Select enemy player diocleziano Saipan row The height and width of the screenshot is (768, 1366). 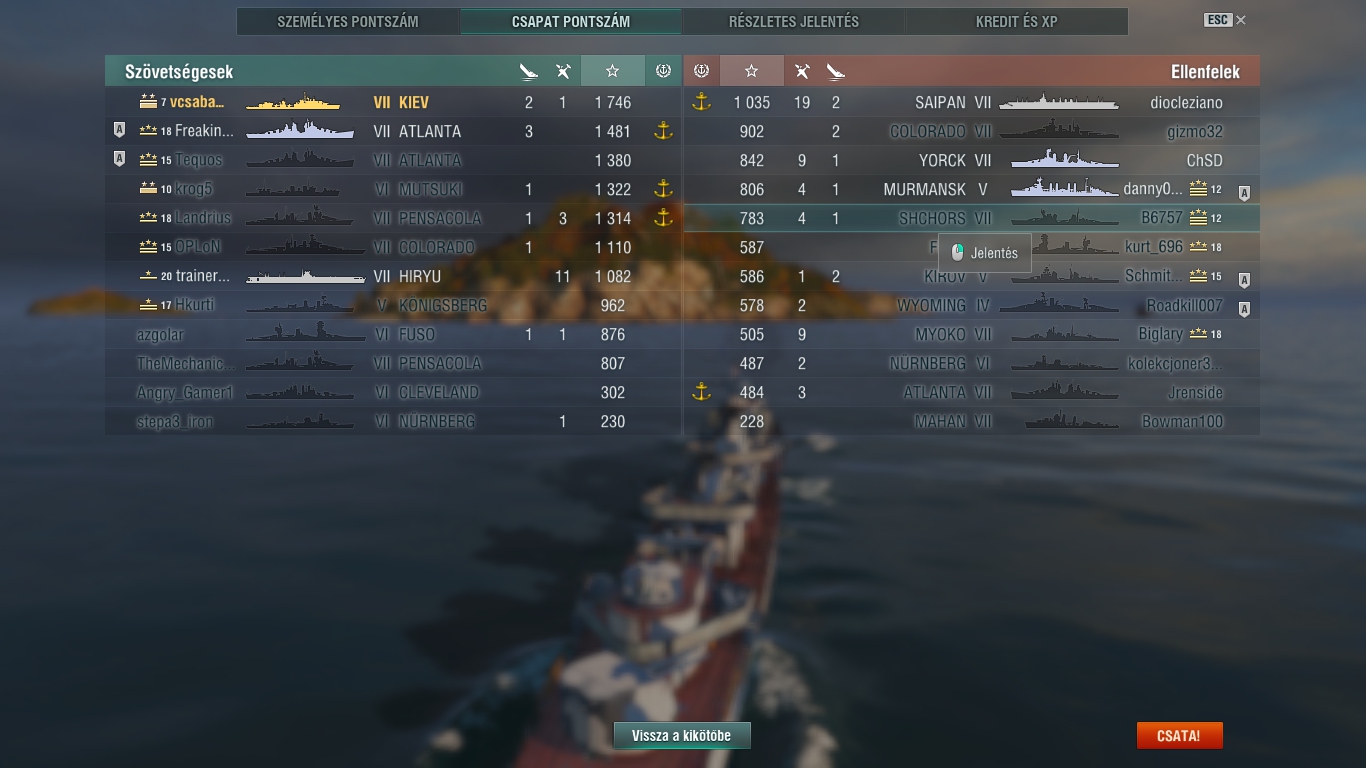pos(972,102)
